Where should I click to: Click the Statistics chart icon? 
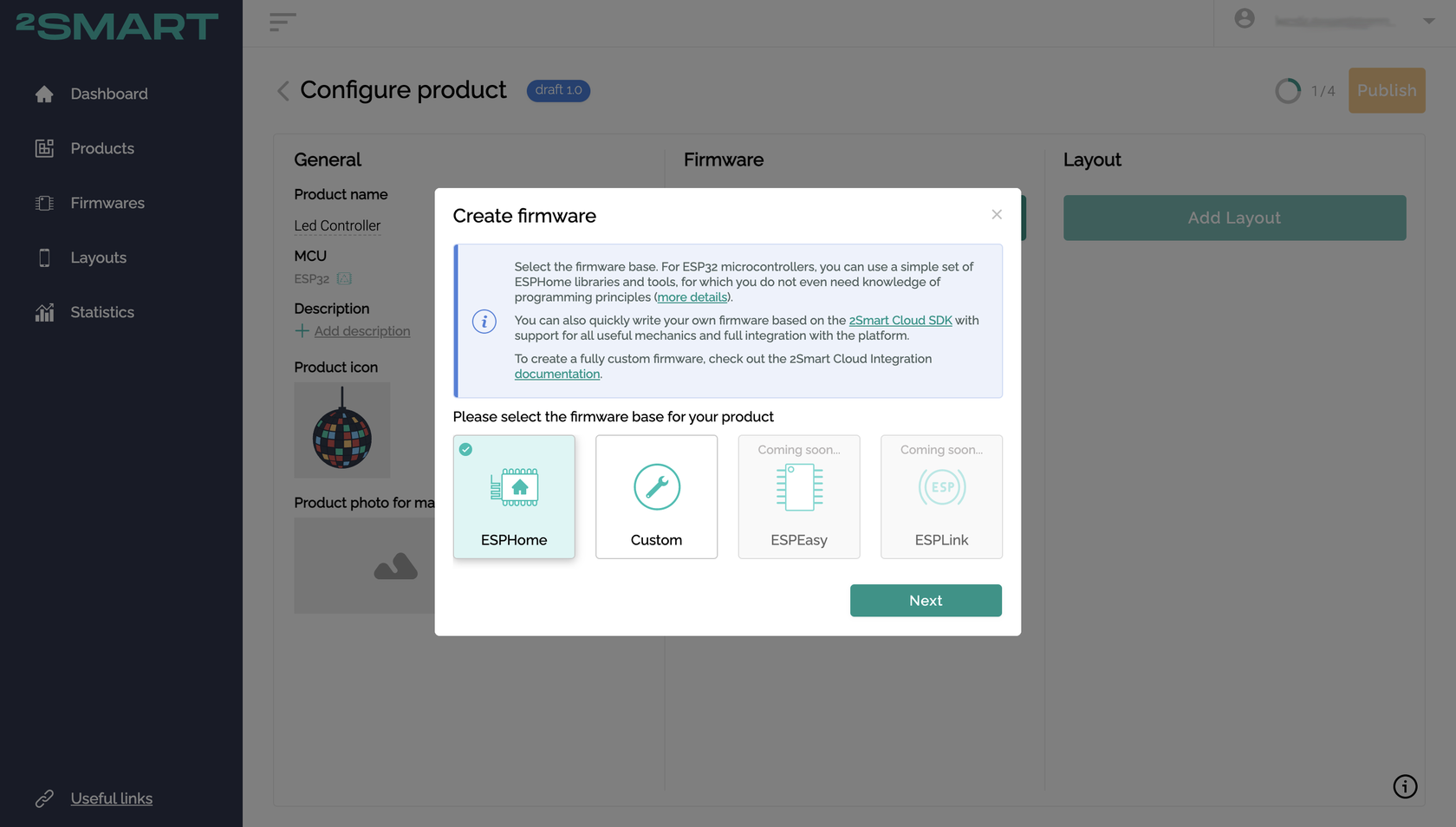coord(44,312)
